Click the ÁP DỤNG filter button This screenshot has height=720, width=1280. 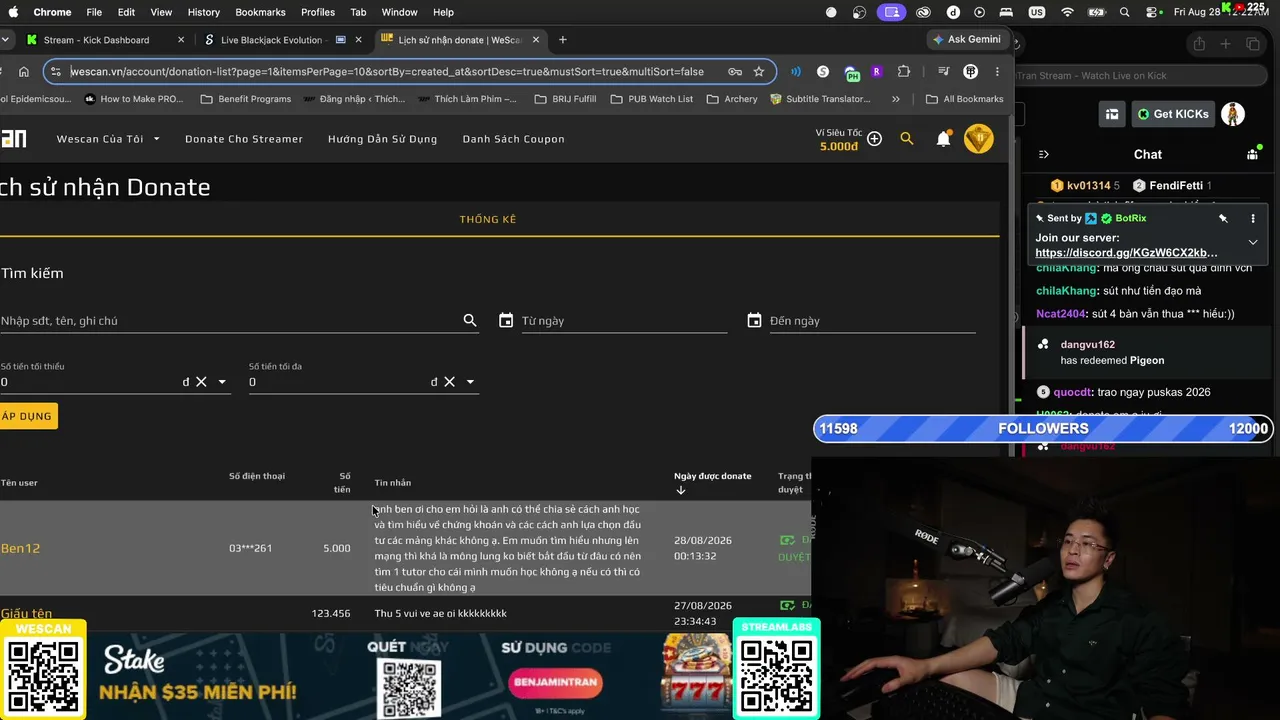[x=27, y=416]
